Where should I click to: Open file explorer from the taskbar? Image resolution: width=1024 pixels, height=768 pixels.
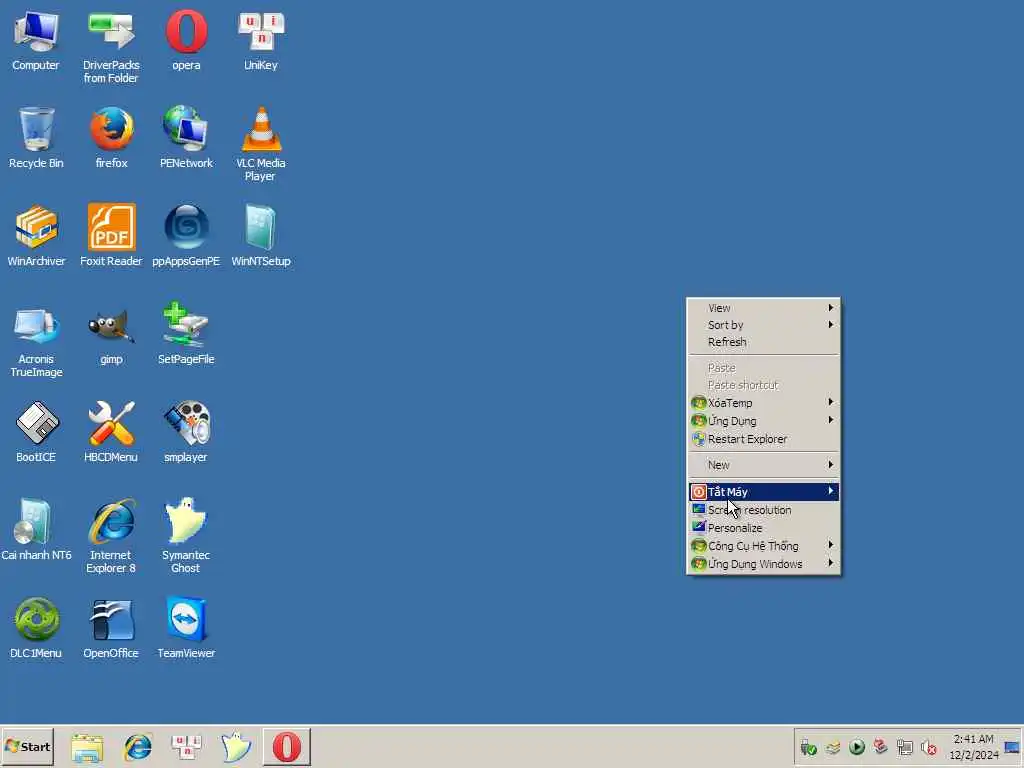[87, 748]
